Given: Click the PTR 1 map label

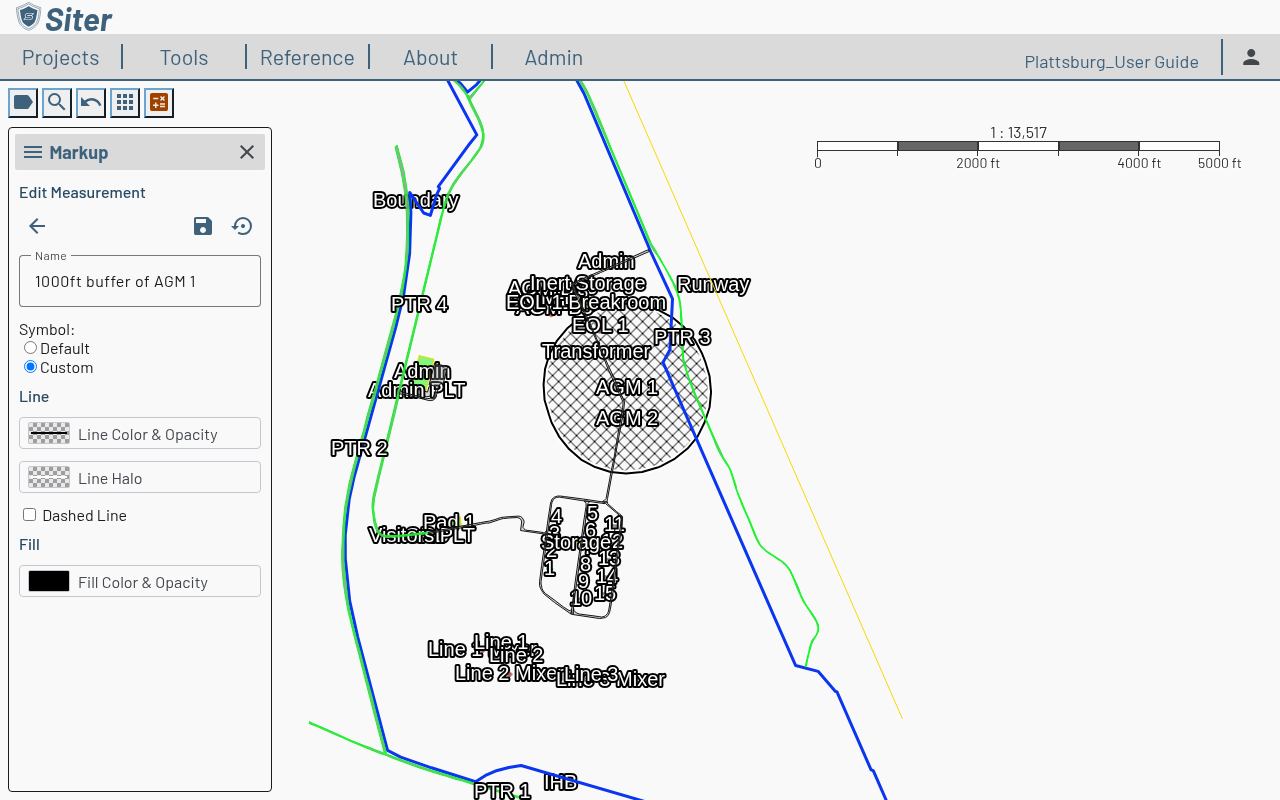Looking at the screenshot, I should click(x=502, y=791).
